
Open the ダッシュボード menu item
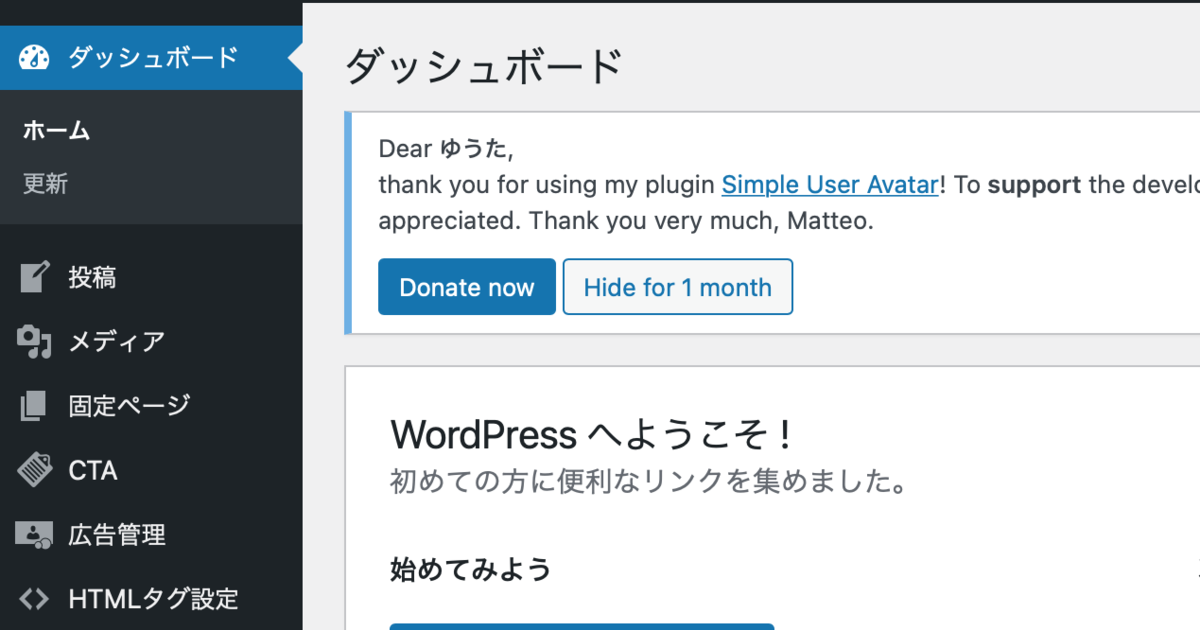[151, 57]
